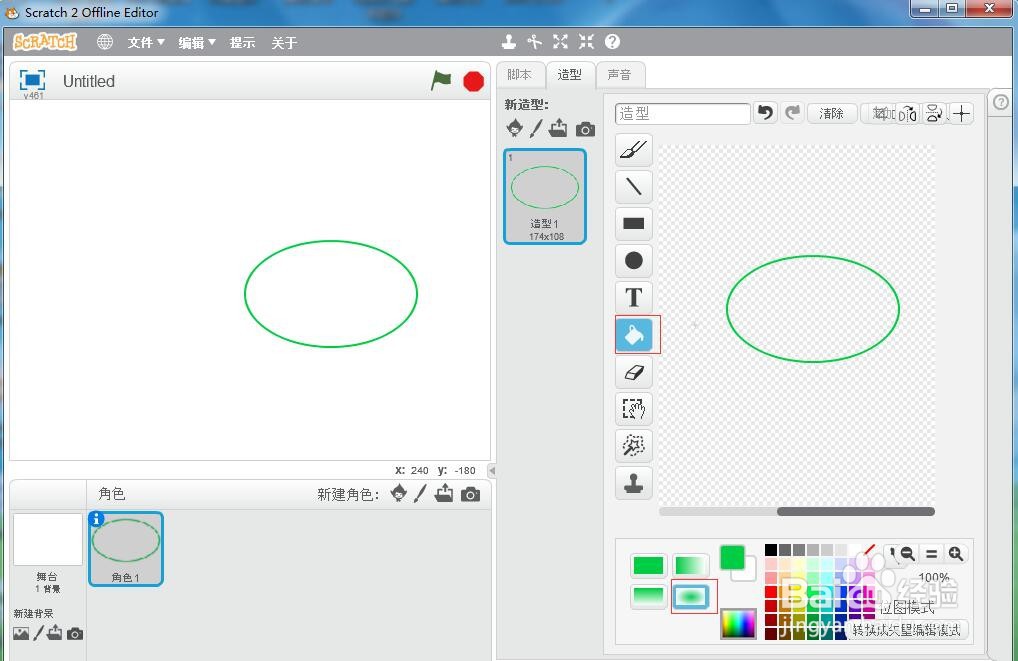Stop the project with red stop sign

click(473, 81)
